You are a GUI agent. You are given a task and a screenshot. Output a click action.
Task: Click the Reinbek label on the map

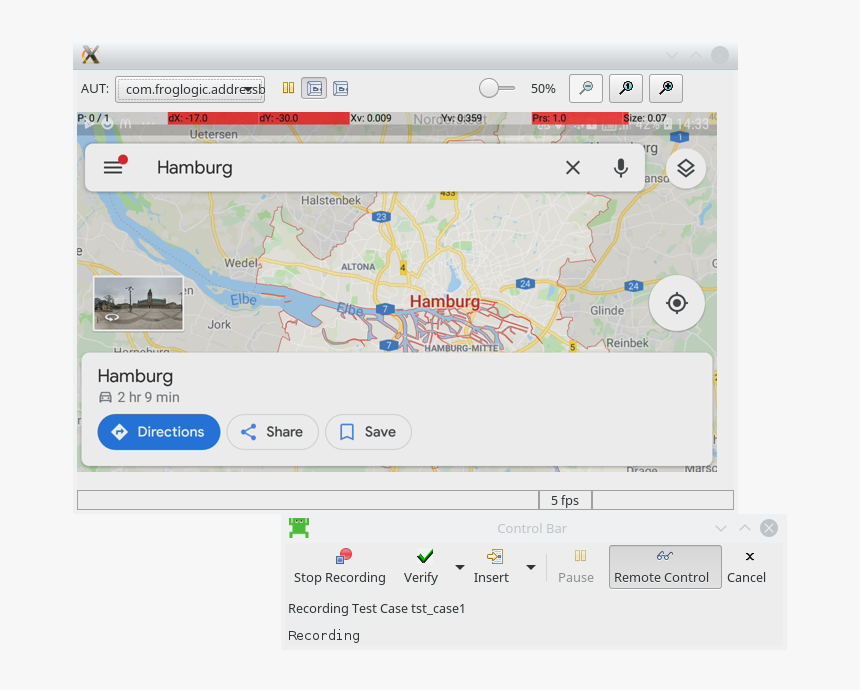[x=627, y=343]
